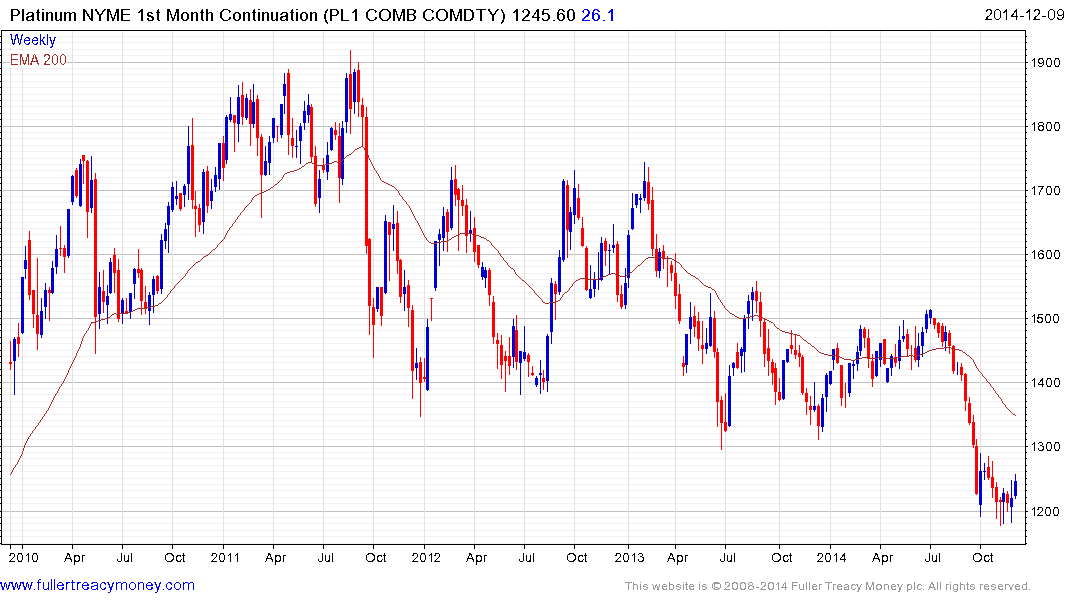Select the 1200 price axis label
The width and height of the screenshot is (1075, 600).
(x=1046, y=511)
